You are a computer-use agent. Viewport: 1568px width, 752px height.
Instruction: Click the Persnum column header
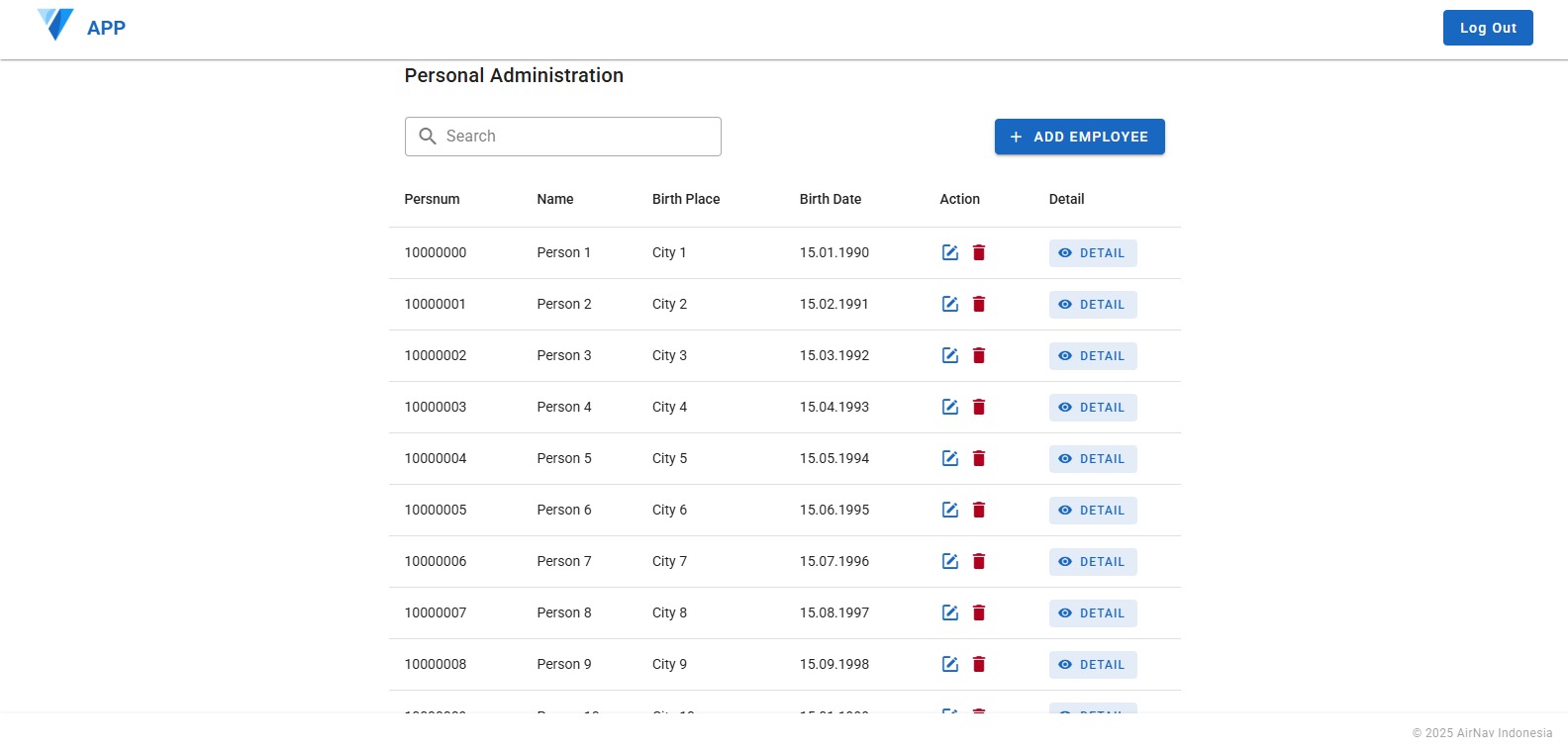pyautogui.click(x=432, y=199)
